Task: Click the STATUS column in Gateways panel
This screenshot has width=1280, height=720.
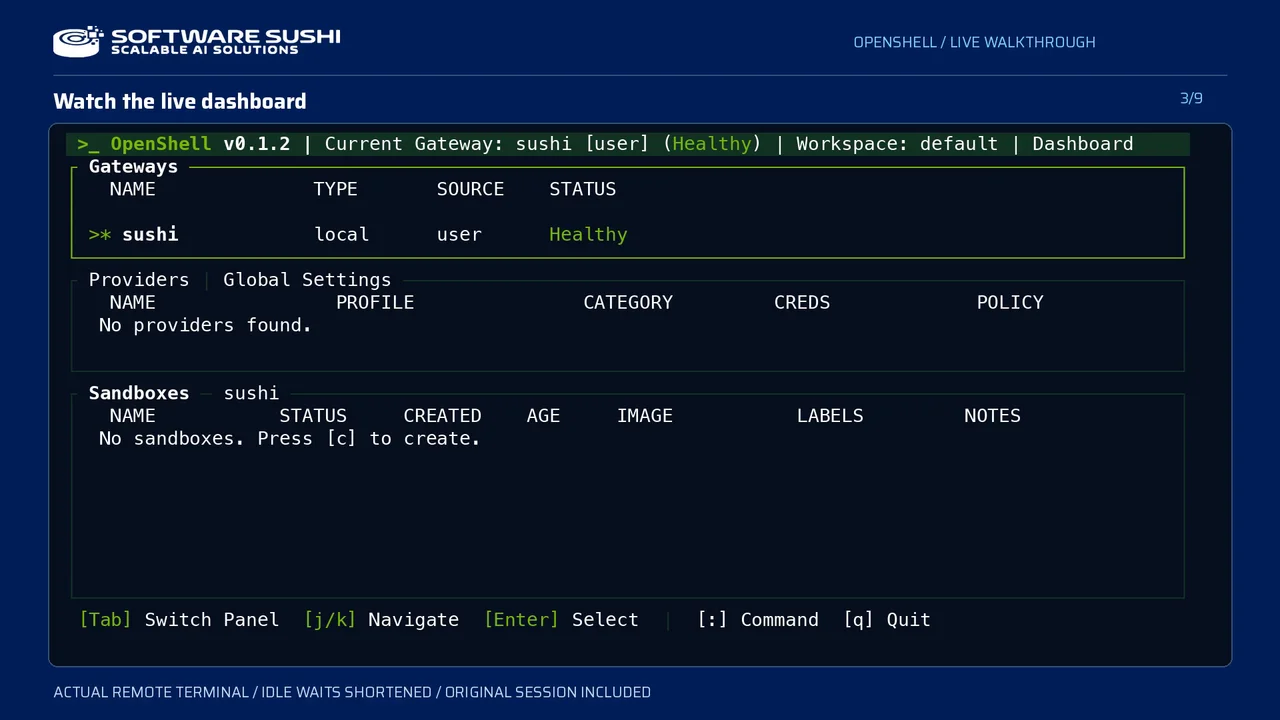Action: click(583, 190)
